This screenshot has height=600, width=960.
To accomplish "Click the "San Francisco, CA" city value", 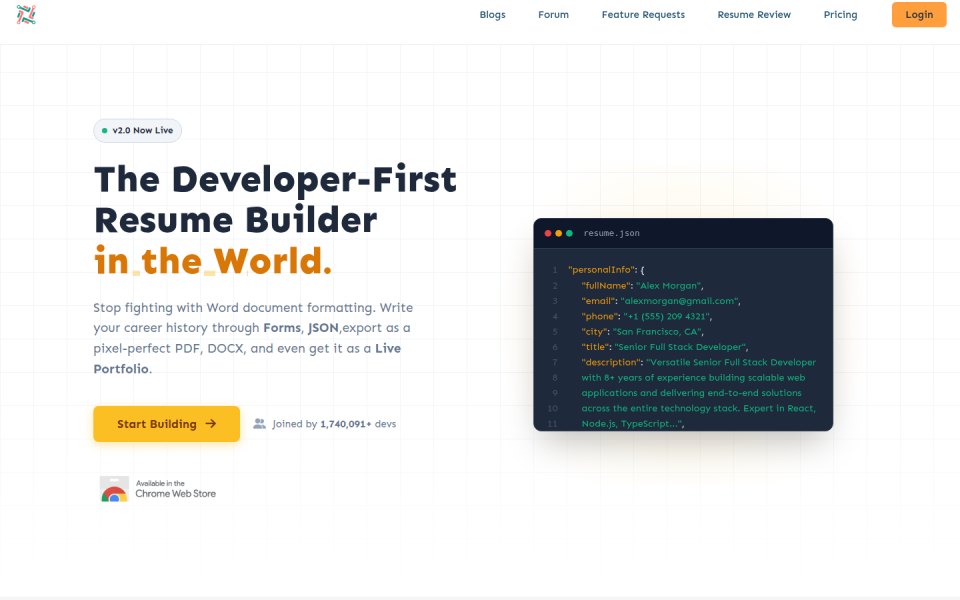I will click(658, 332).
